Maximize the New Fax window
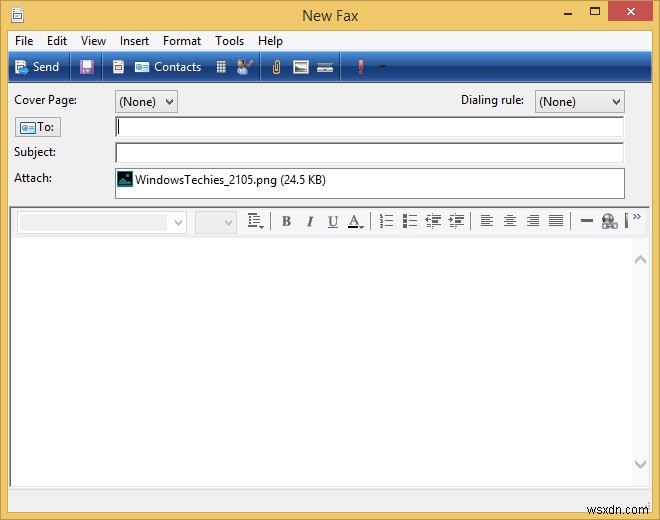The height and width of the screenshot is (520, 660). point(595,12)
